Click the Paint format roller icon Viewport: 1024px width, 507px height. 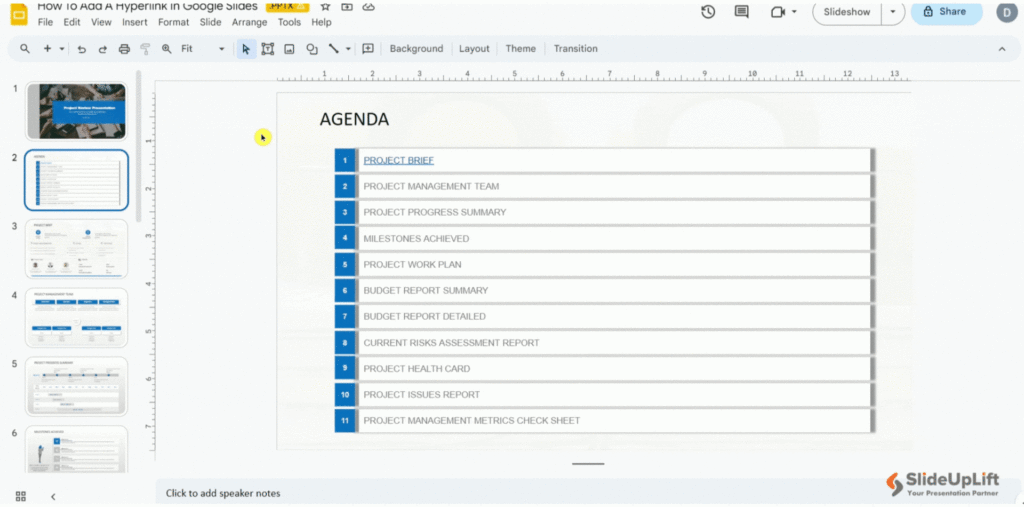(x=145, y=48)
